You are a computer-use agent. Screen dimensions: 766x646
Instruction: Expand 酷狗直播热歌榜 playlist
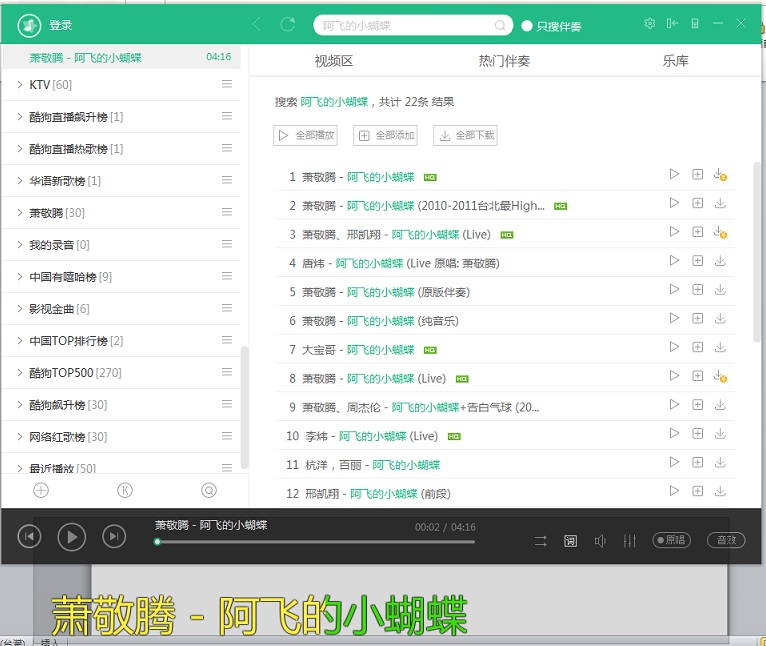tap(20, 149)
